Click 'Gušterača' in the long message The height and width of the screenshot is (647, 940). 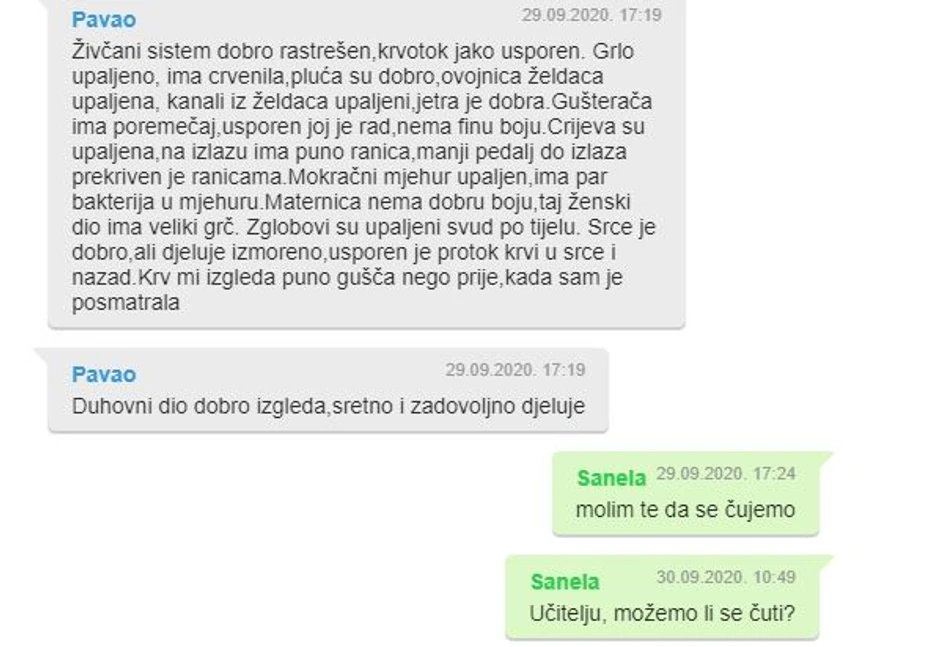coord(601,102)
